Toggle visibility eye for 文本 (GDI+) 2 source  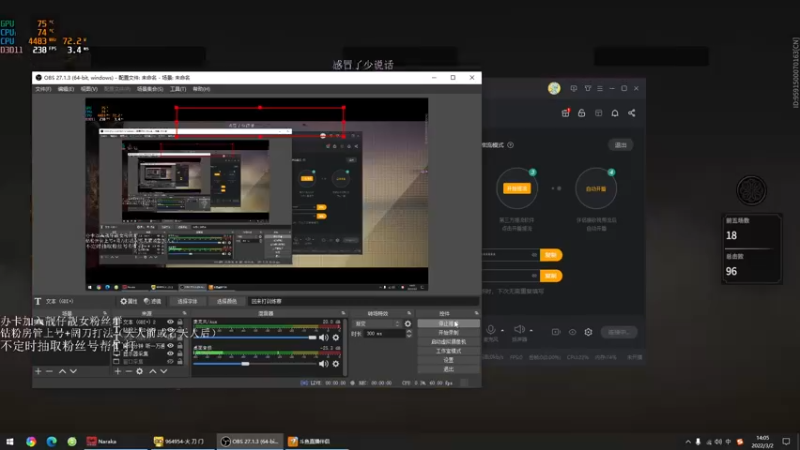tap(170, 322)
